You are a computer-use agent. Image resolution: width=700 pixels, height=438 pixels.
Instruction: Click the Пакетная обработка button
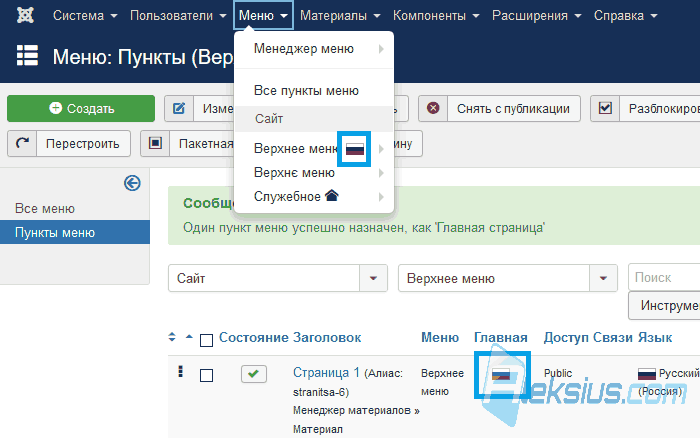point(188,143)
